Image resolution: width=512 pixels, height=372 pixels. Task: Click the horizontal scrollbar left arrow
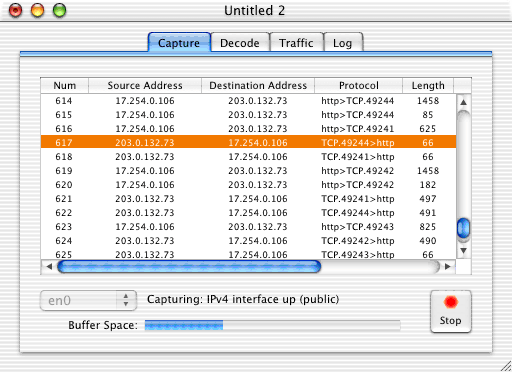(x=49, y=267)
